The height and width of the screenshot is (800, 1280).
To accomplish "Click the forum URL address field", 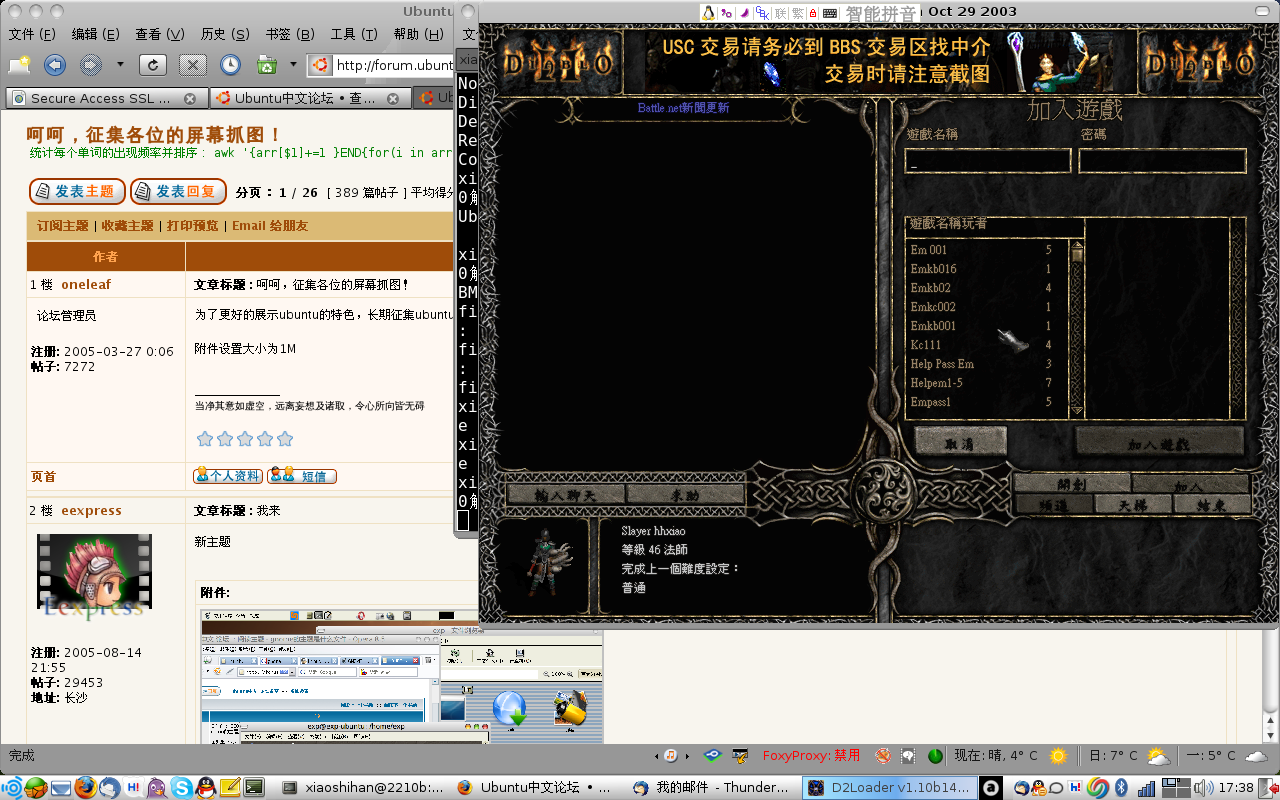I will 394,65.
